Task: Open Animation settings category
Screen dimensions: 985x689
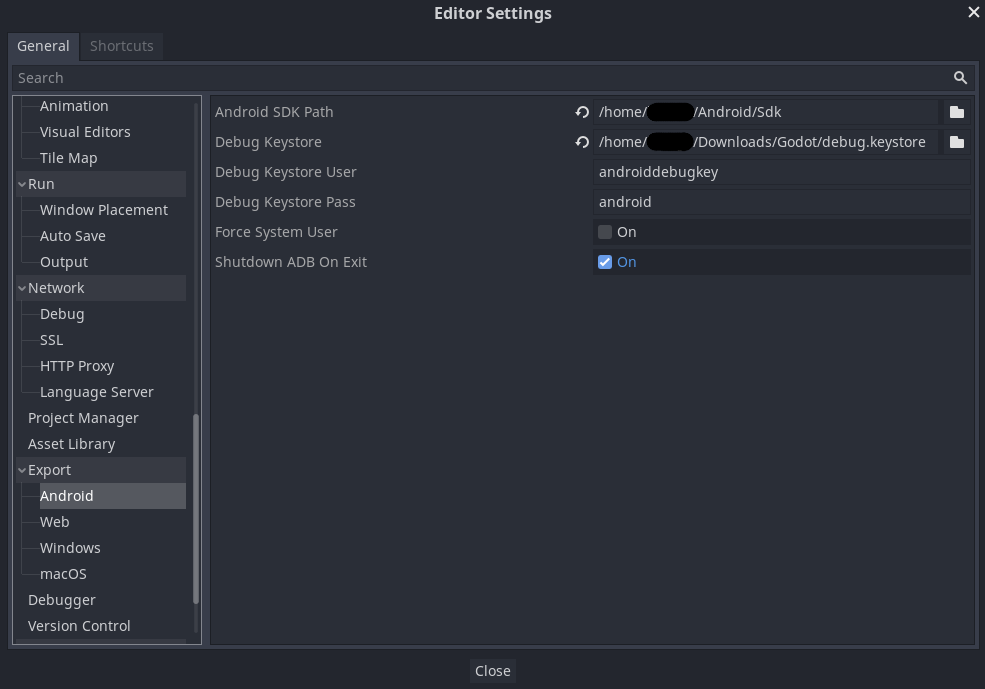Action: tap(74, 106)
